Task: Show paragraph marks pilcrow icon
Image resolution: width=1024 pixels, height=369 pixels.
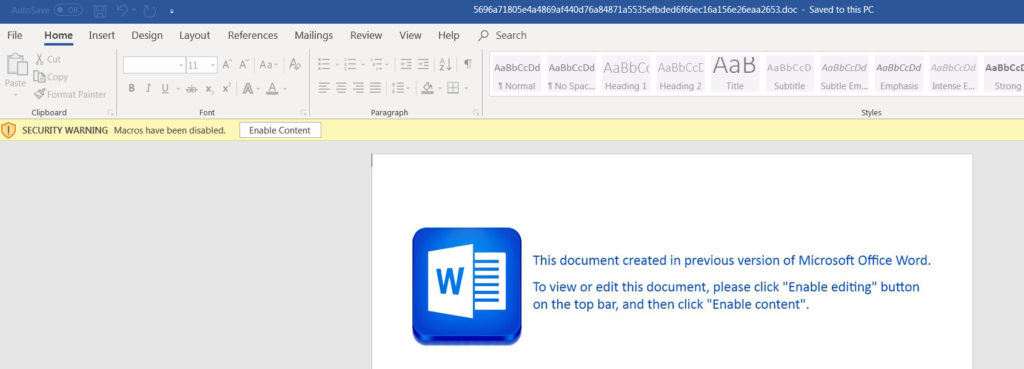Action: (468, 64)
